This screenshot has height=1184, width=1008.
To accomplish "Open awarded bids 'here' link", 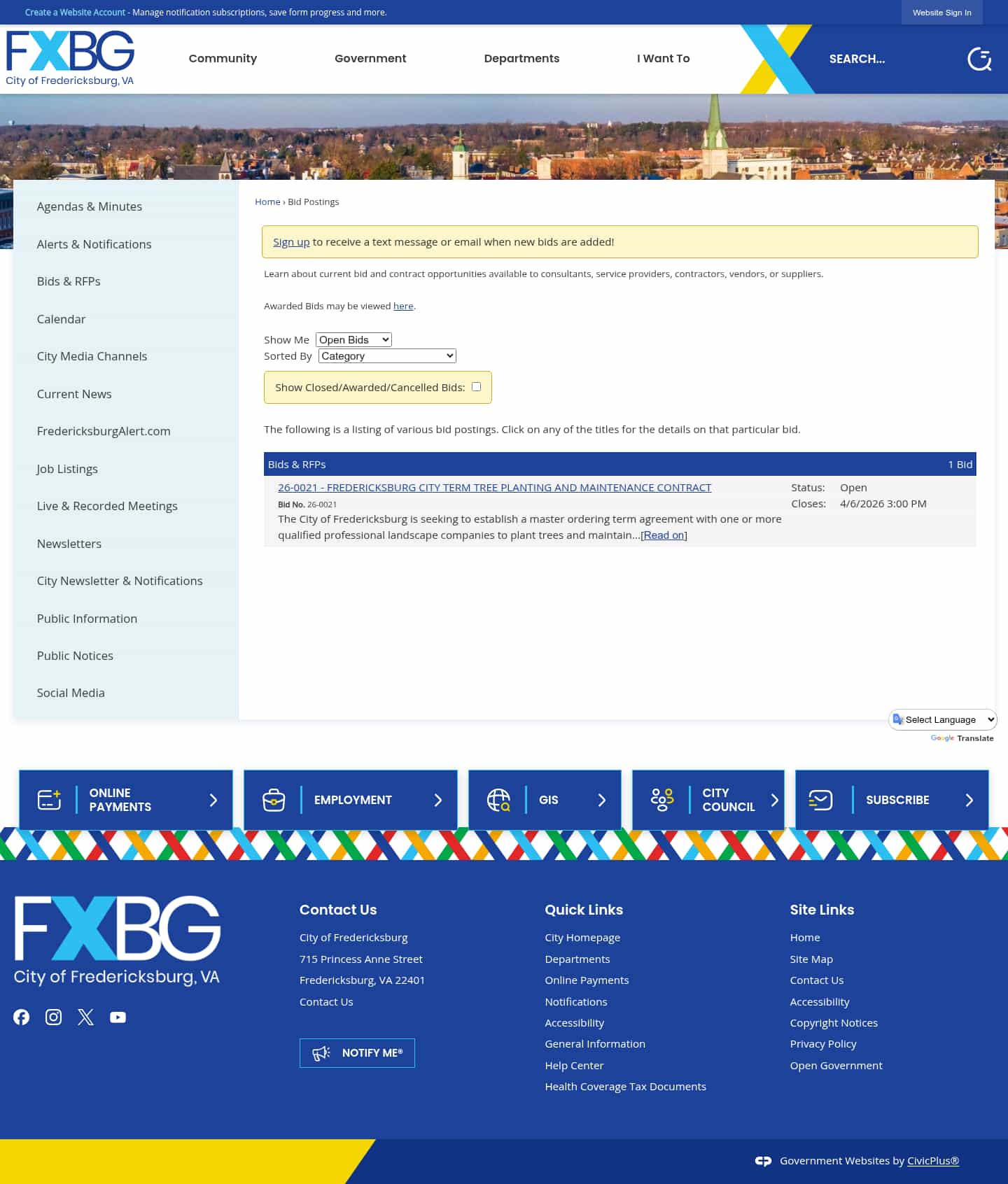I will 403,306.
